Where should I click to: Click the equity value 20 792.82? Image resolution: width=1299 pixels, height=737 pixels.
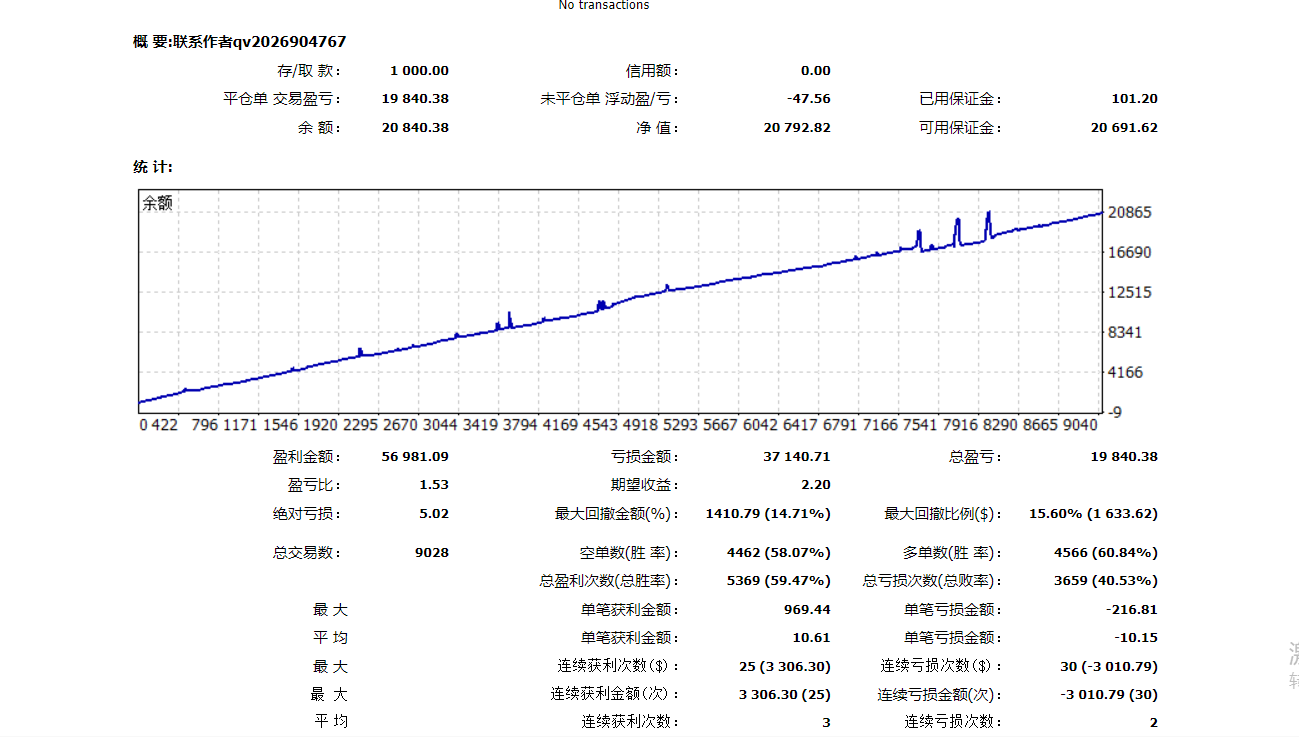coord(797,127)
